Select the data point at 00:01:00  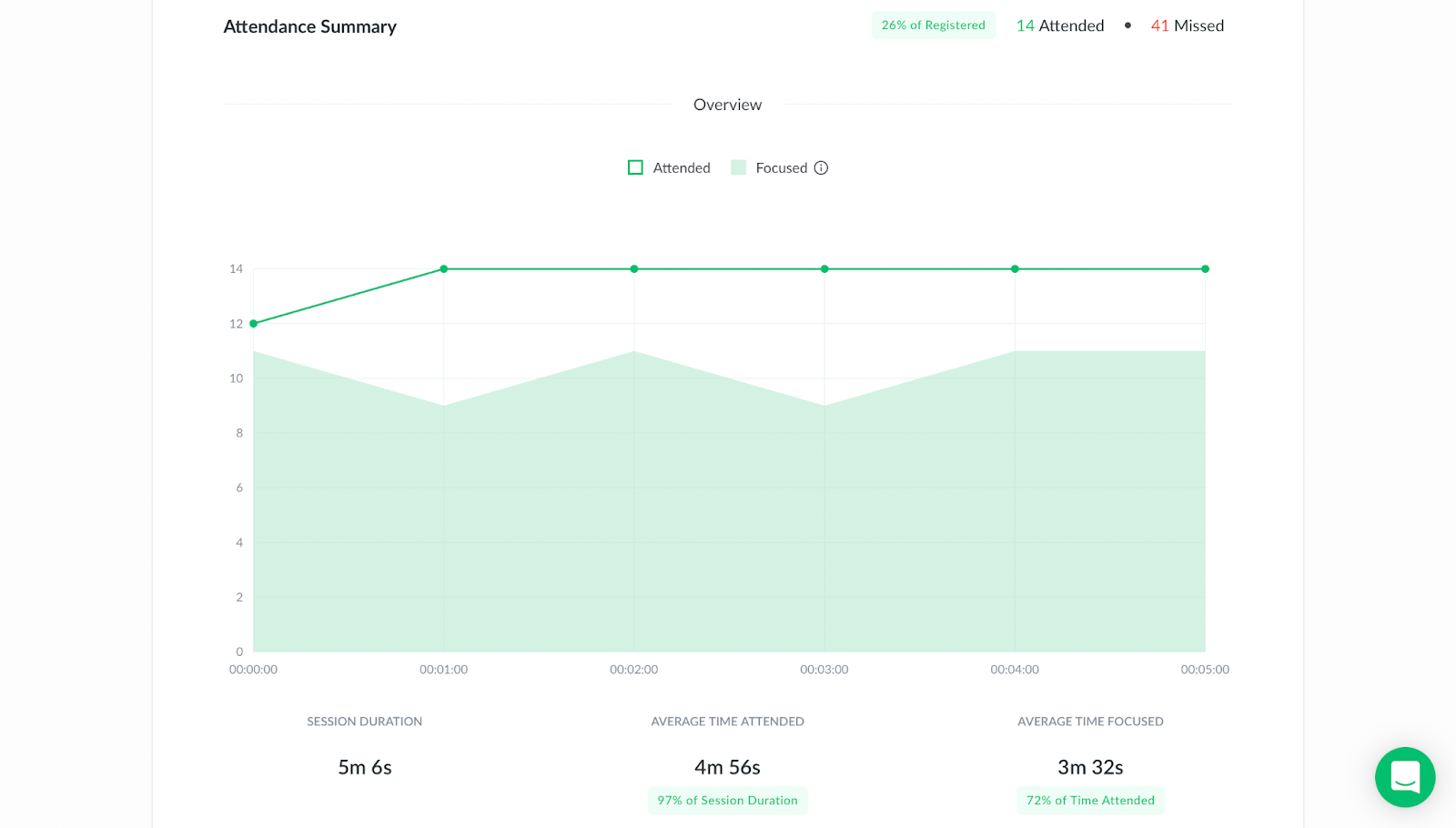[x=444, y=269]
